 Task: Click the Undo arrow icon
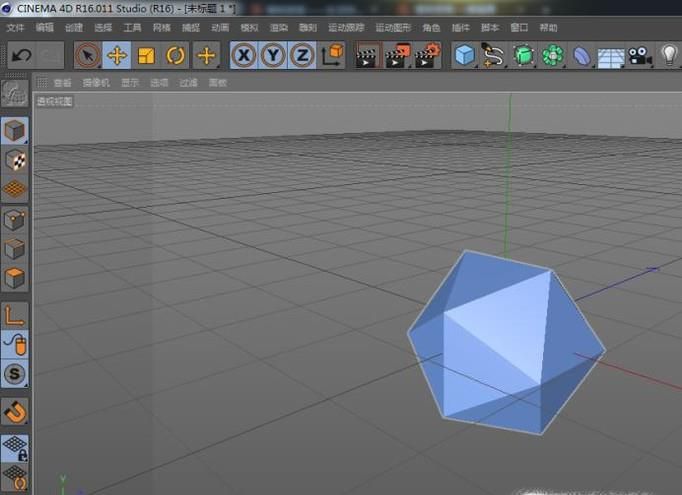pos(22,55)
